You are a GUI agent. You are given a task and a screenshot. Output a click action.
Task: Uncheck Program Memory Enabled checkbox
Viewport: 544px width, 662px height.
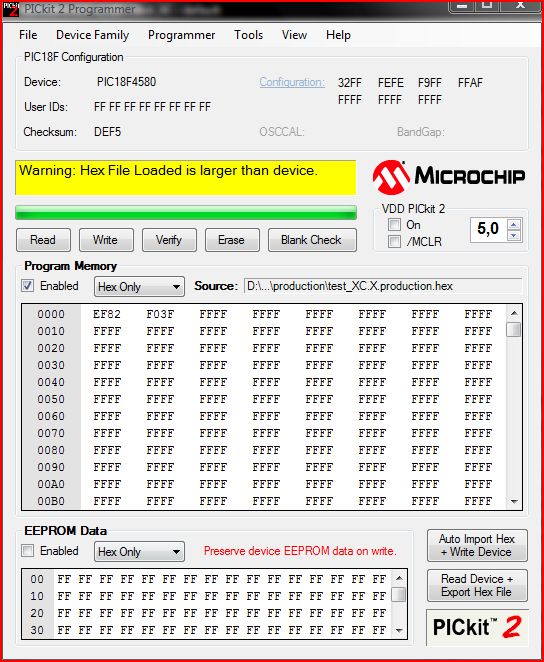click(27, 286)
